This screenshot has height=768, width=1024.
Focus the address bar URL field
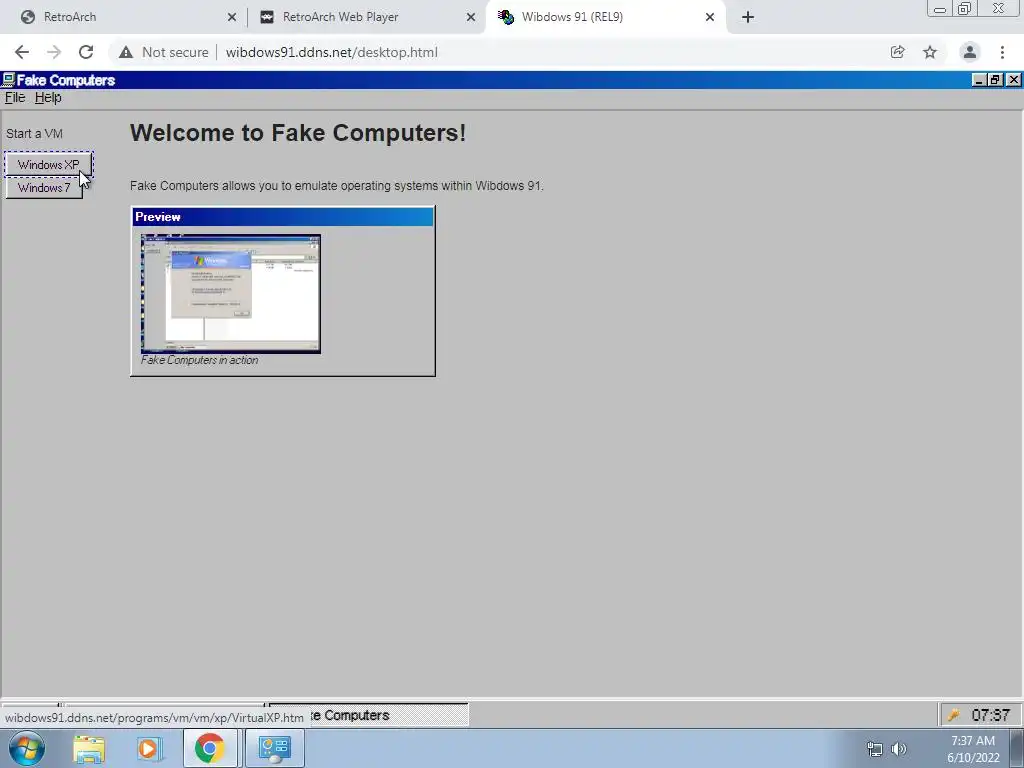pyautogui.click(x=332, y=52)
